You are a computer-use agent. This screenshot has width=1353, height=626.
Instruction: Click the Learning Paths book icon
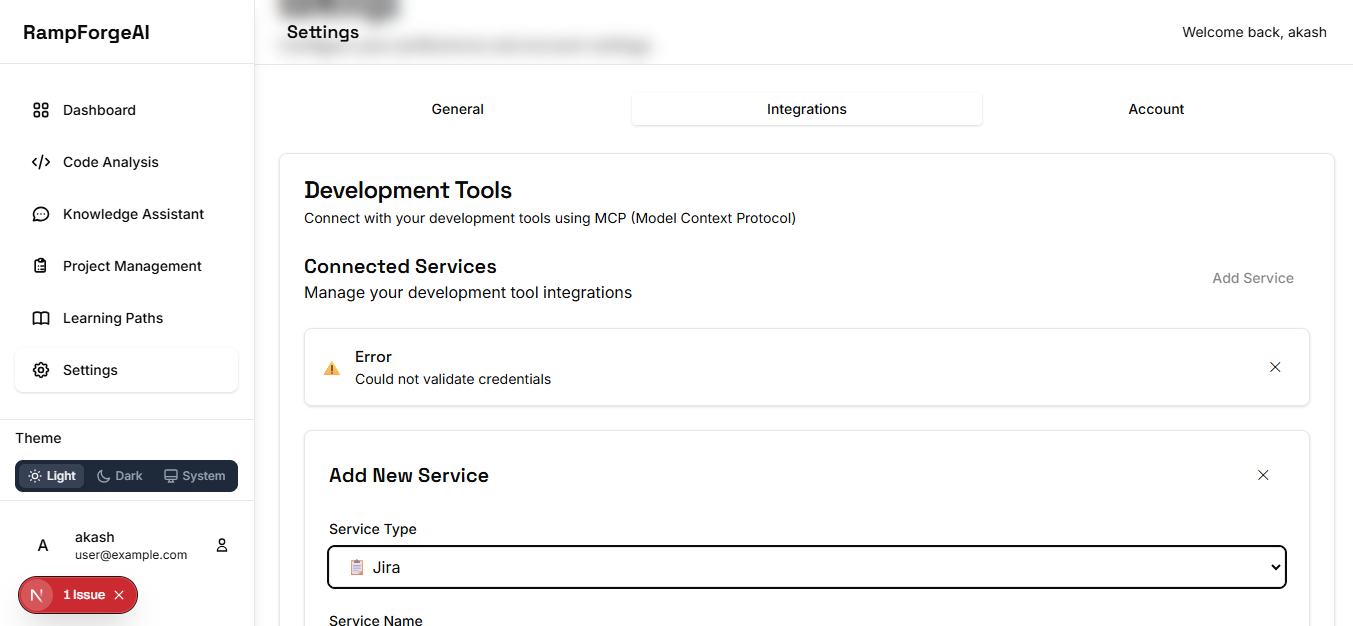point(41,318)
